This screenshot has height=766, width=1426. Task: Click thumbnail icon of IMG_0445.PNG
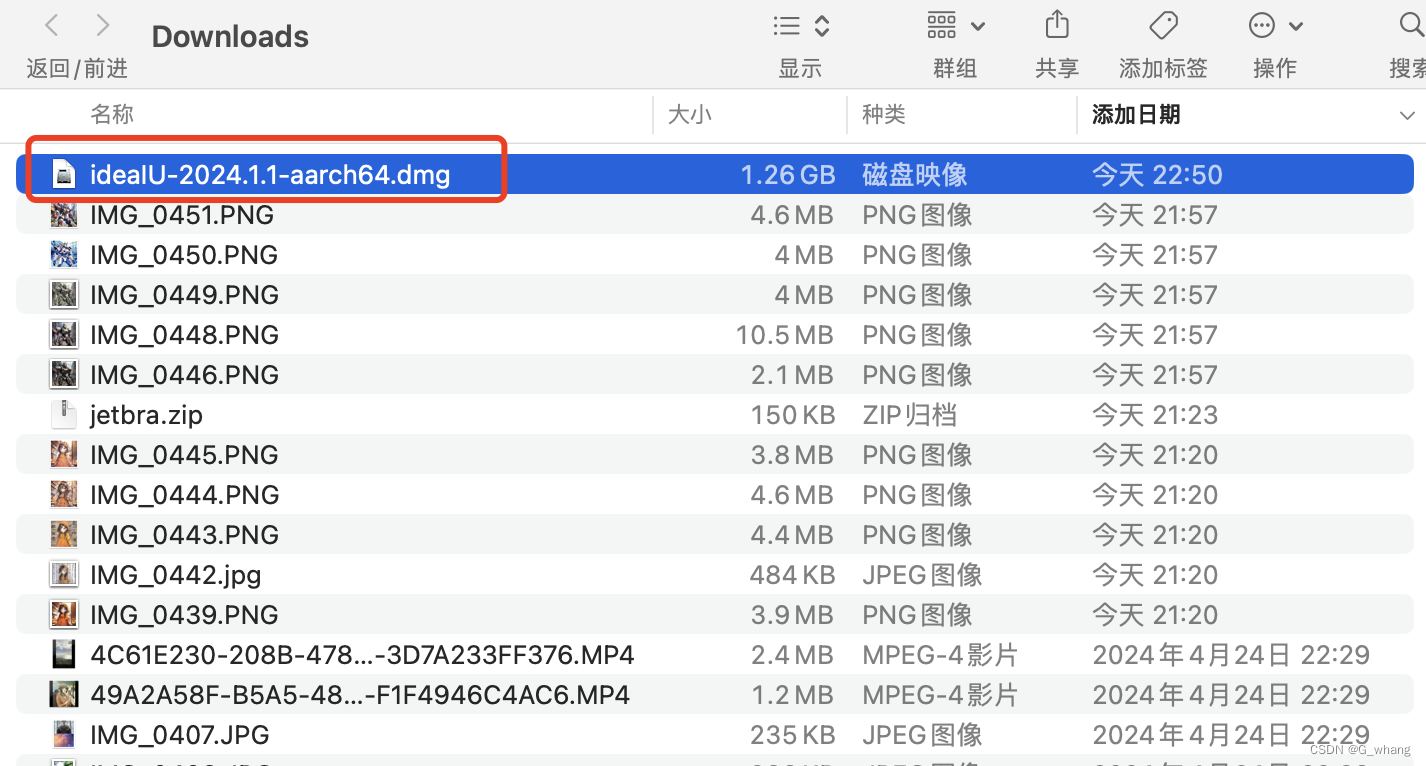tap(63, 455)
